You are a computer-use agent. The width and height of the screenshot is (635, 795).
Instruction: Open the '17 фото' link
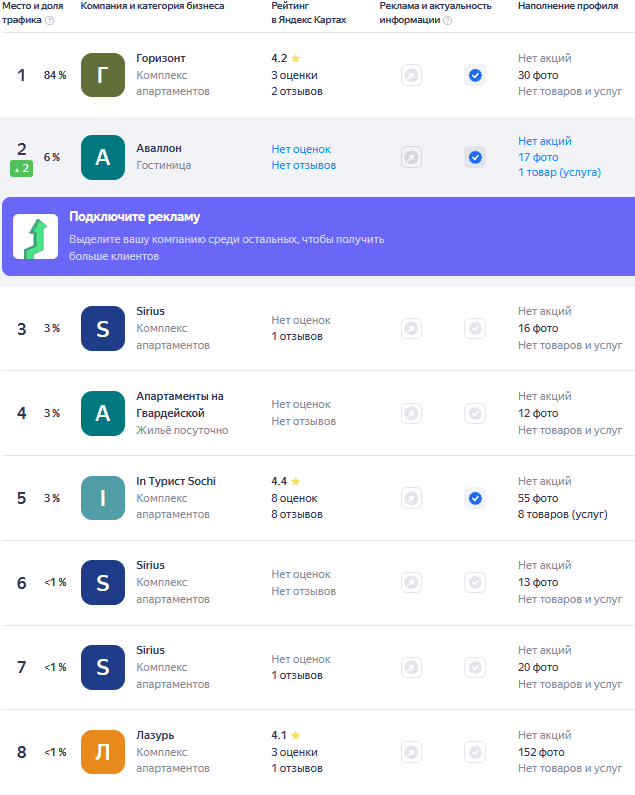pos(538,157)
